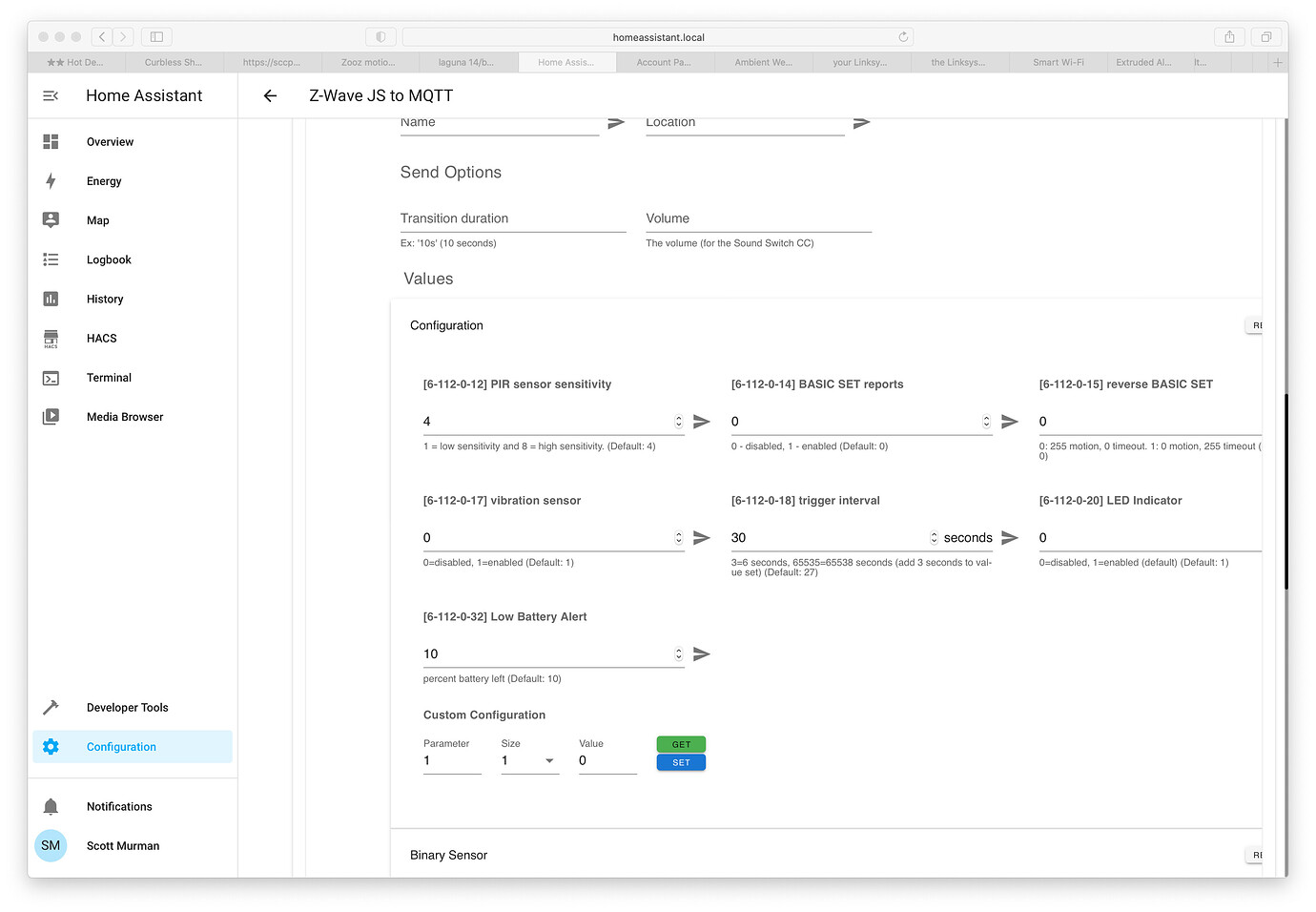Adjust the BASIC SET reports stepper
The width and height of the screenshot is (1316, 912).
pos(986,422)
